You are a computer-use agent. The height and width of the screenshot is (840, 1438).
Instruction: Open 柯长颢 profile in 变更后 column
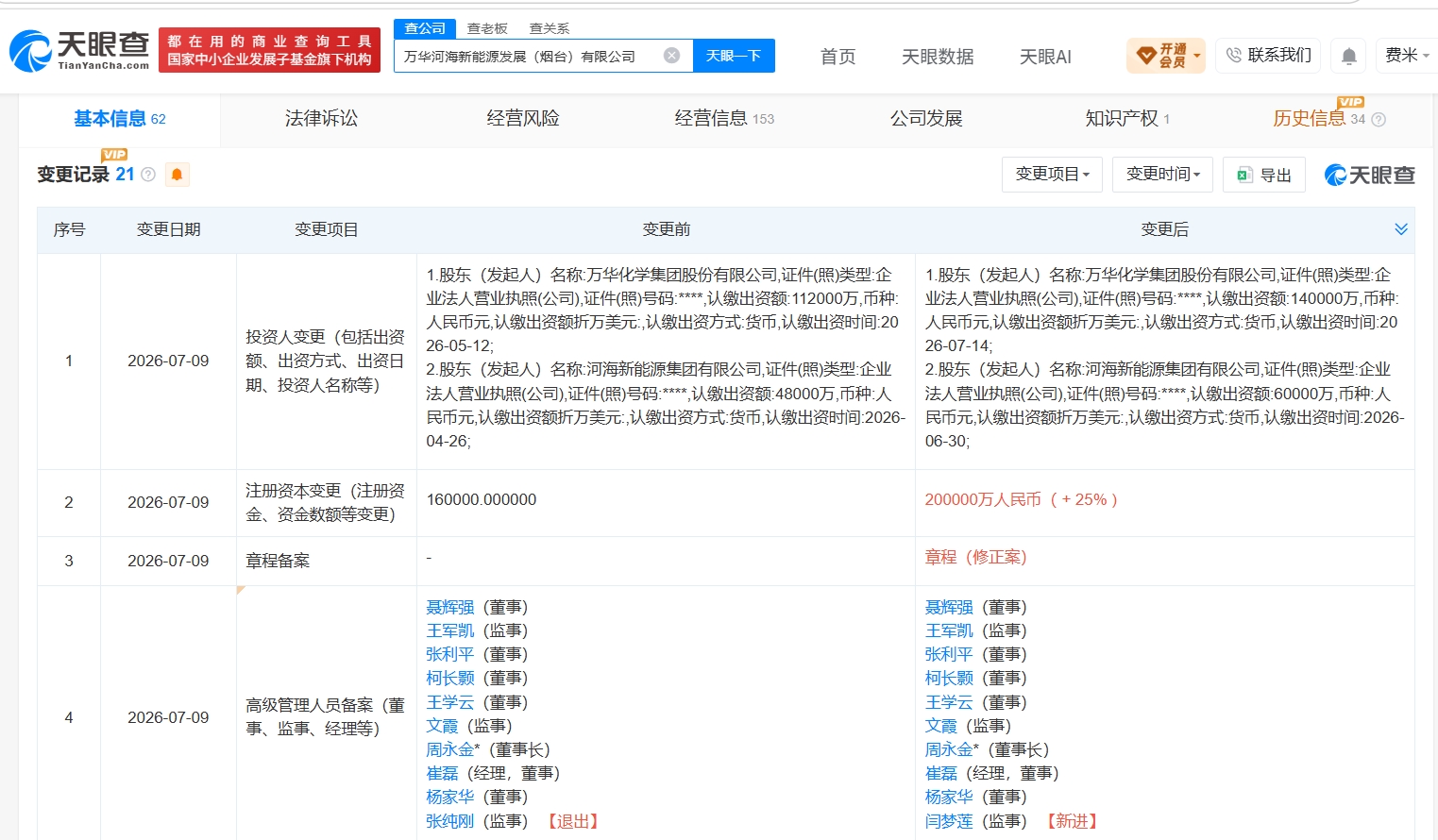coord(949,678)
